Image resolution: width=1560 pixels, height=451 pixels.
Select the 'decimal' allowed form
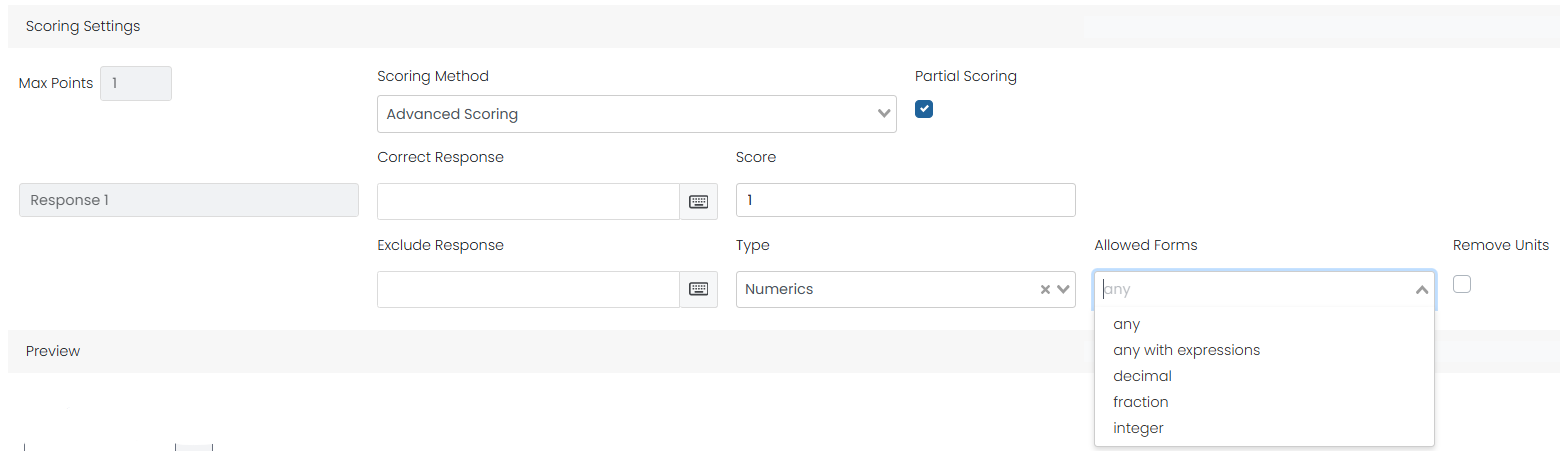pos(1142,376)
